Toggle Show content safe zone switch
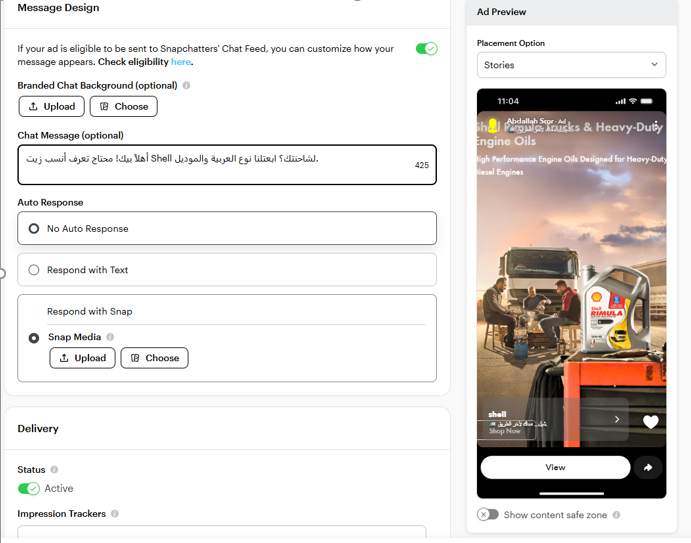Viewport: 691px width, 543px height. (487, 514)
